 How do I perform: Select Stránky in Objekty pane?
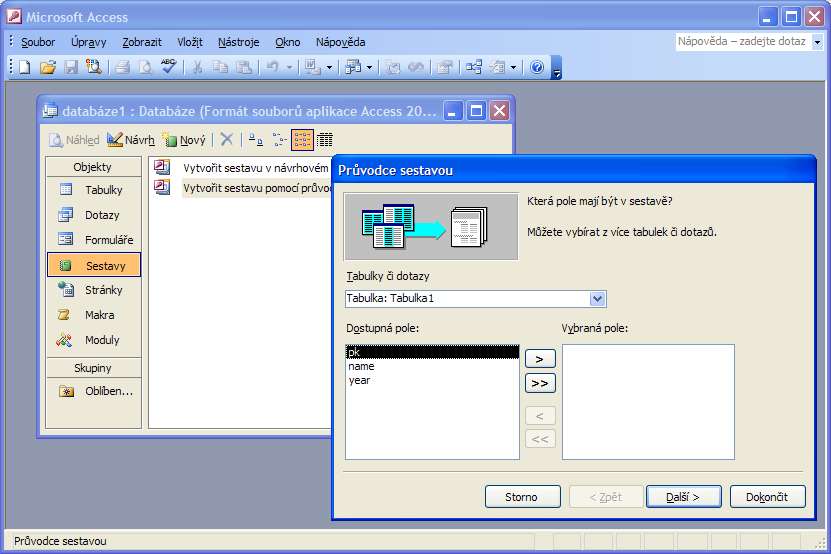pyautogui.click(x=94, y=290)
